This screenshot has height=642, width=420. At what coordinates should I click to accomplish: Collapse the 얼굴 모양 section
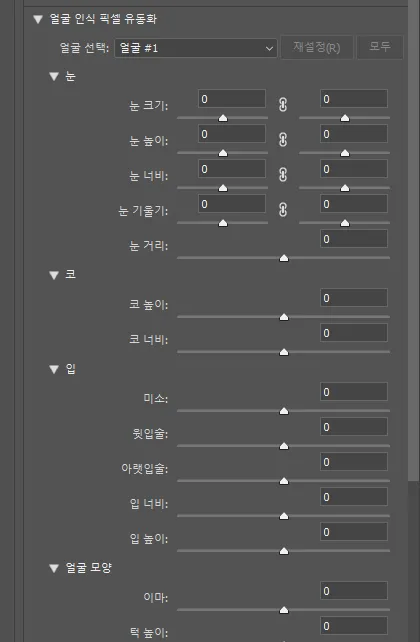tap(54, 568)
